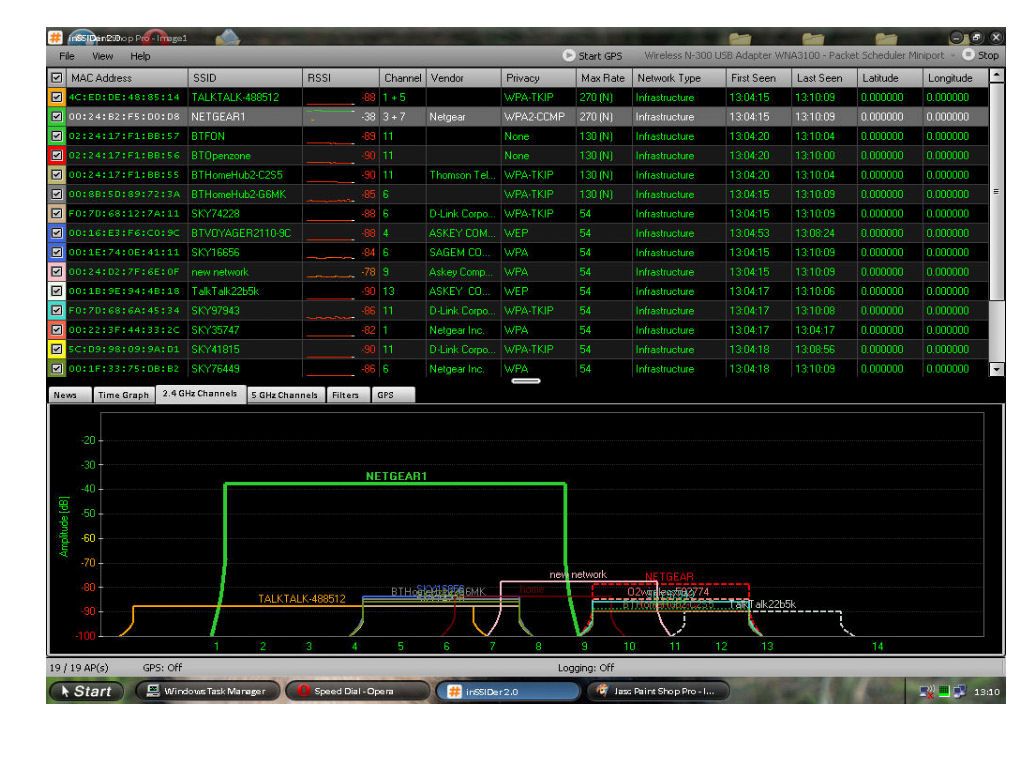Toggle the SKY74228 network checkbox

point(57,214)
